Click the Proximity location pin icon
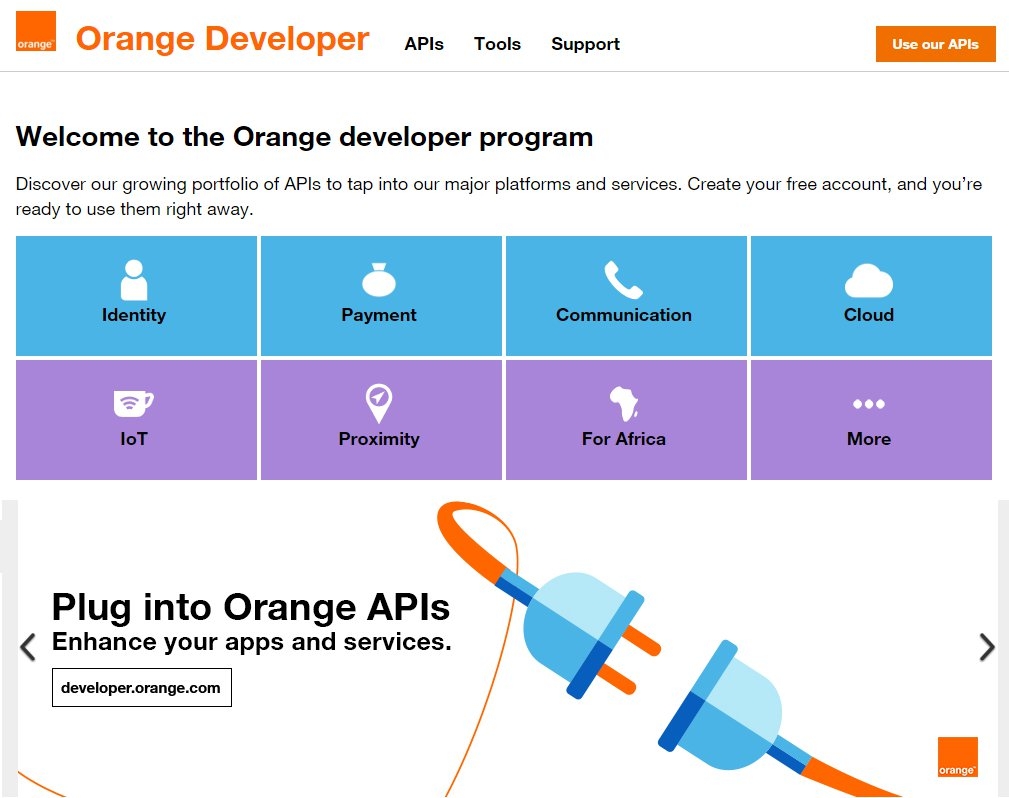 [379, 404]
